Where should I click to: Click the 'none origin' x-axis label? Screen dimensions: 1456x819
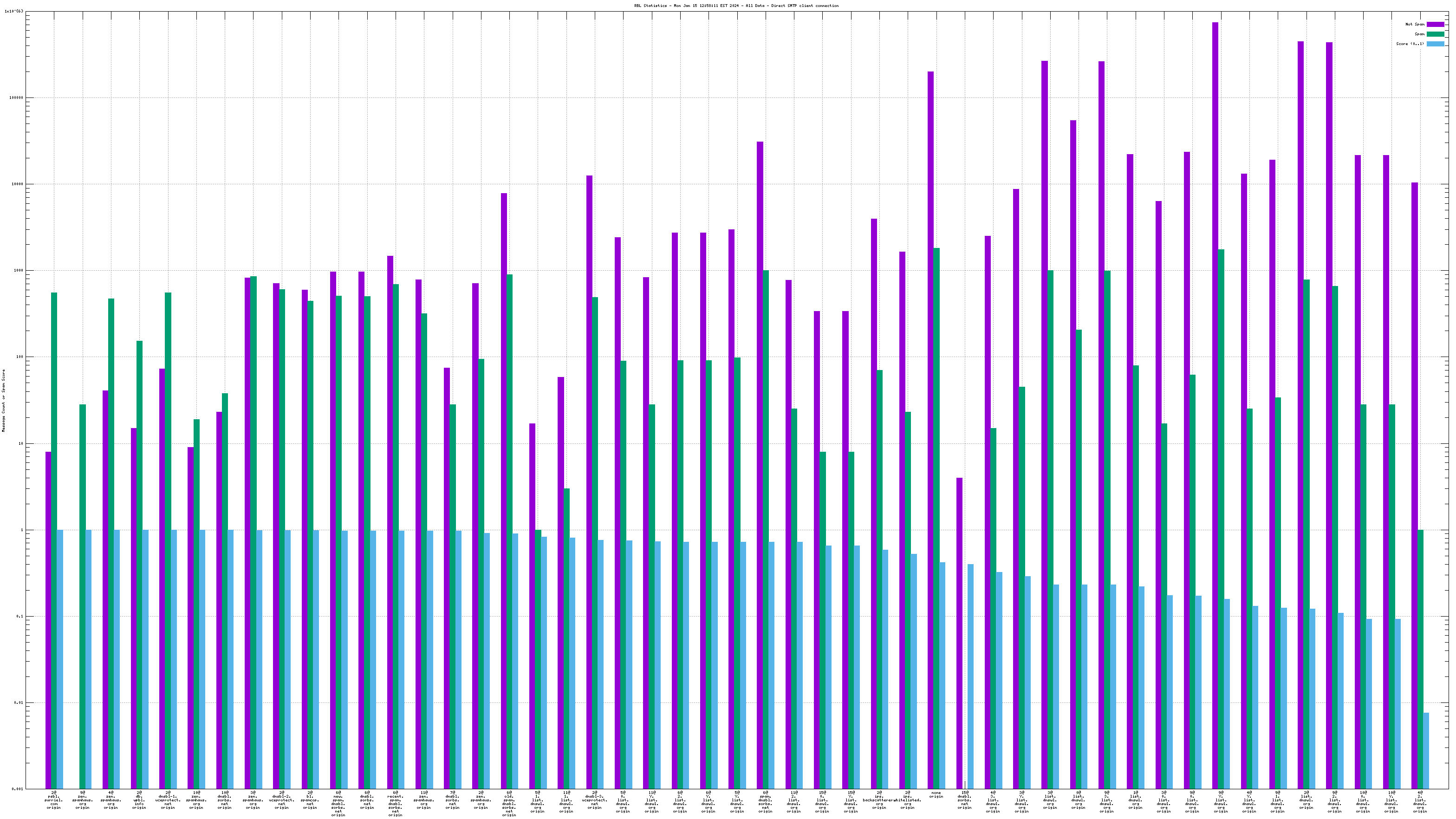point(936,795)
